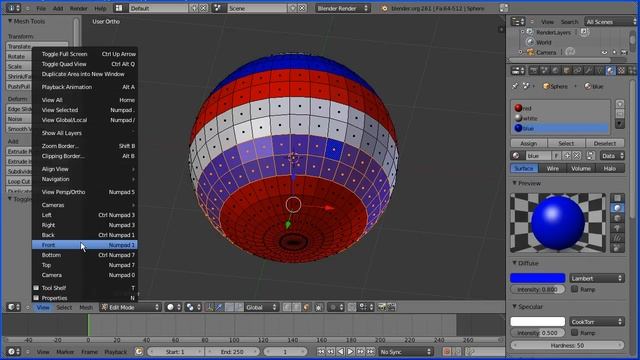Toggle Camera renderability icon in outliner
The height and width of the screenshot is (360, 640).
(x=624, y=52)
